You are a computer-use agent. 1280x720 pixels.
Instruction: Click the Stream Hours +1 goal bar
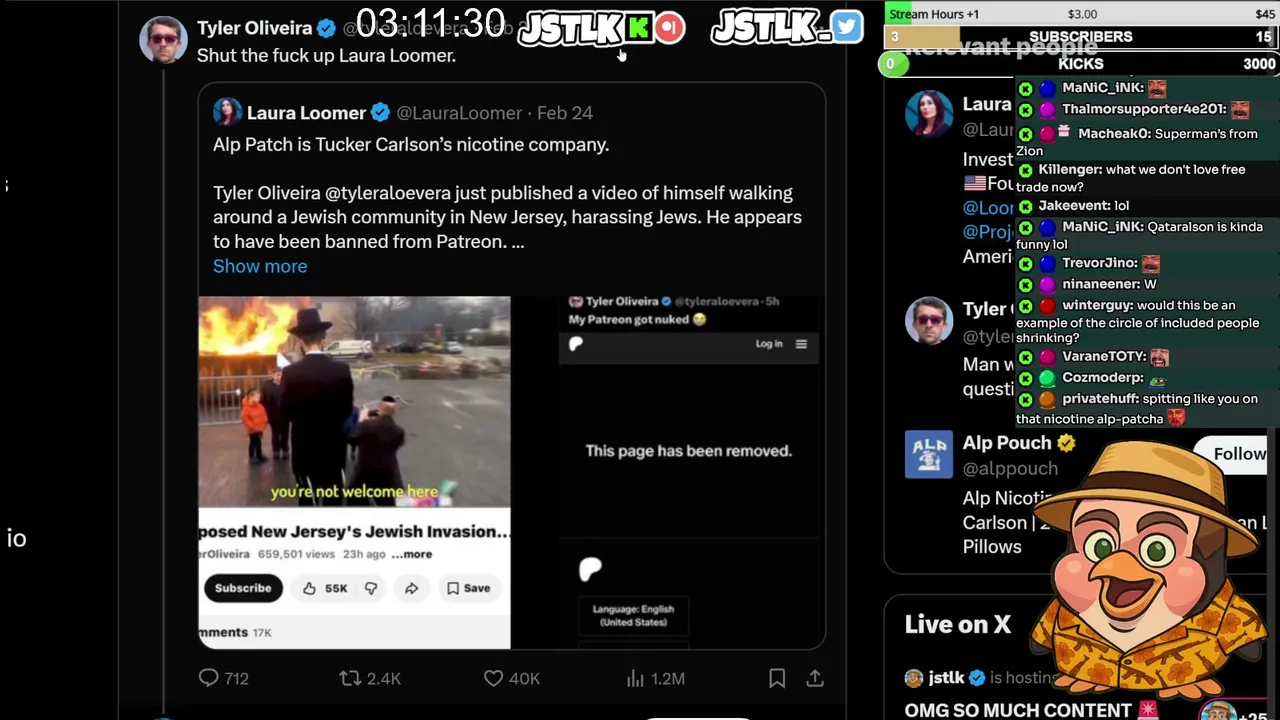click(1081, 14)
